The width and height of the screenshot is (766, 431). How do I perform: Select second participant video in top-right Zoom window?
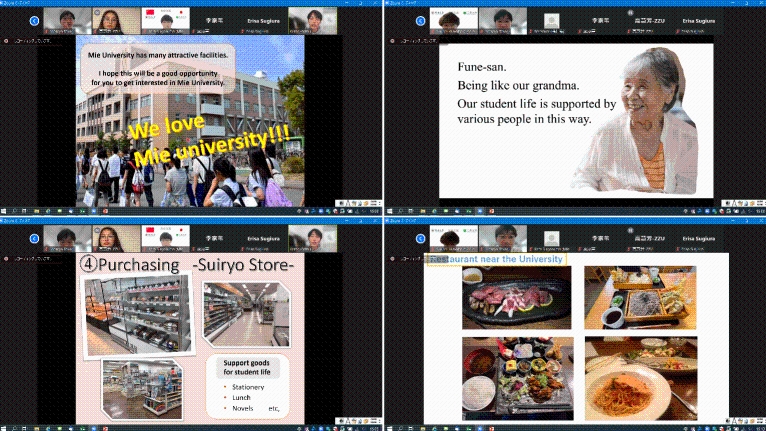tap(503, 21)
